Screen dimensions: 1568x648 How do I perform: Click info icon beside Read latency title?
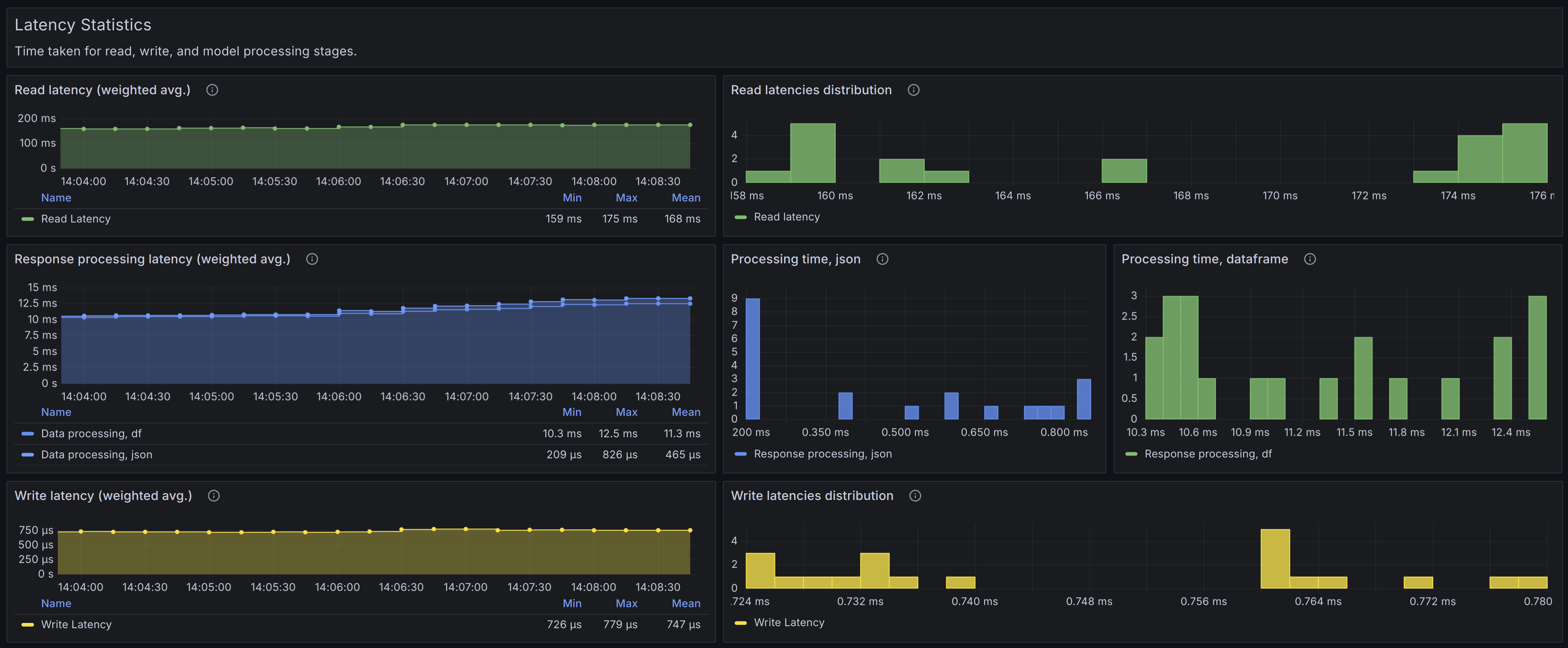[212, 90]
